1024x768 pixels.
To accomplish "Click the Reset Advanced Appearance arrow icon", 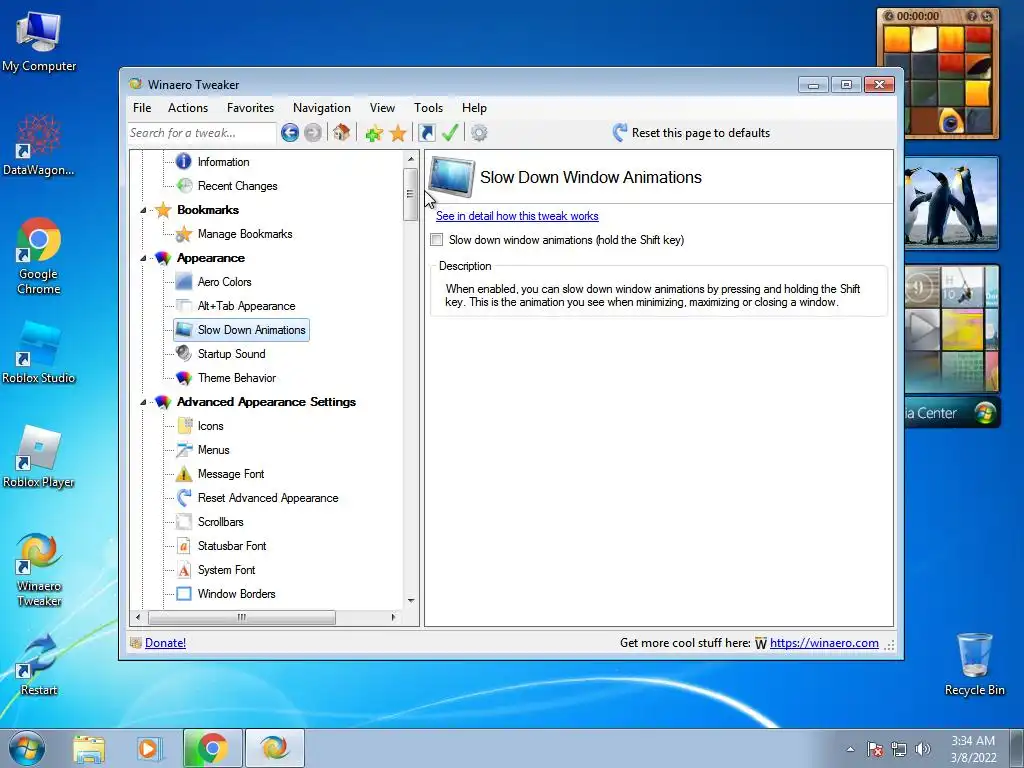I will [184, 498].
